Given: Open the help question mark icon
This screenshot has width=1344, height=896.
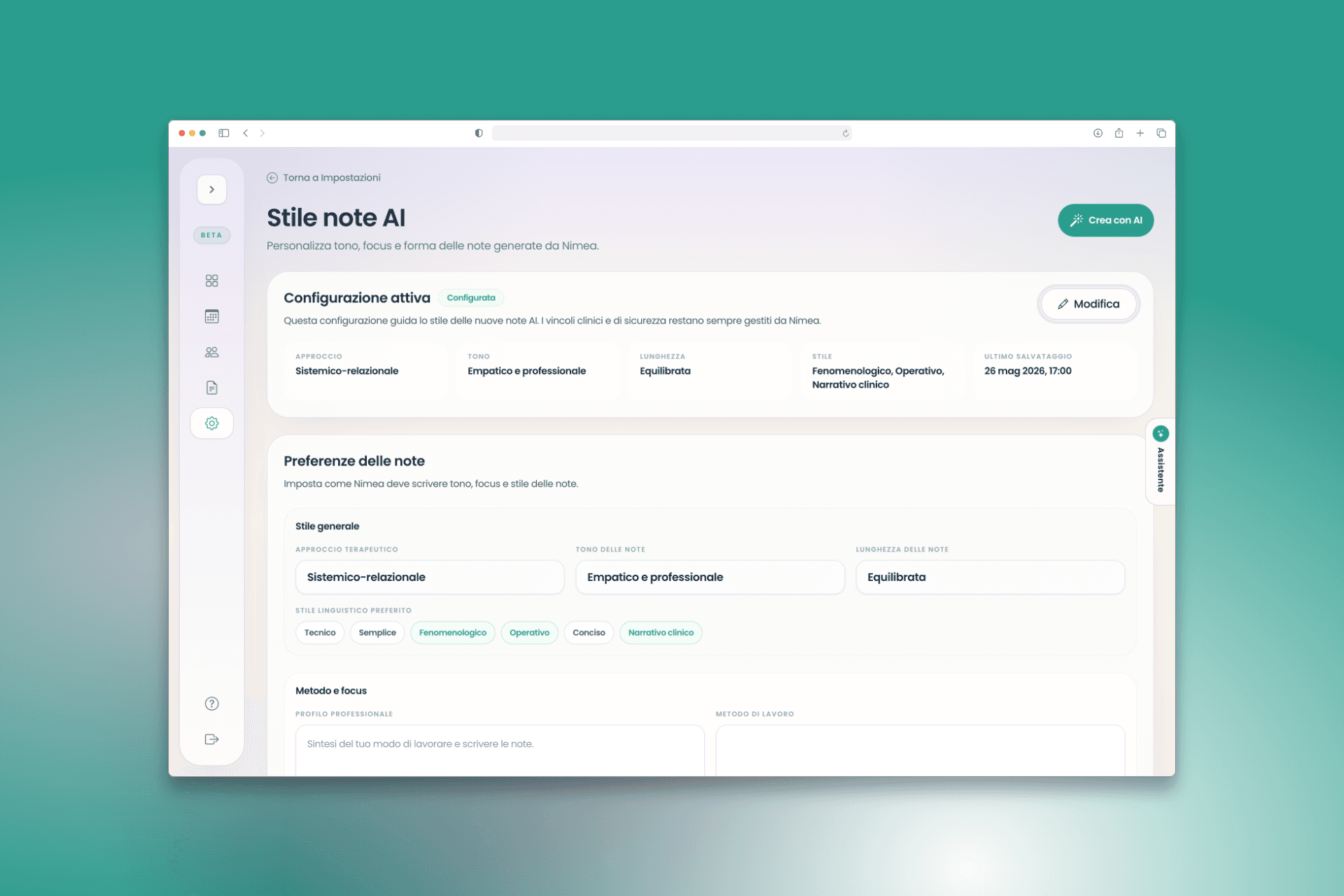Looking at the screenshot, I should point(211,703).
